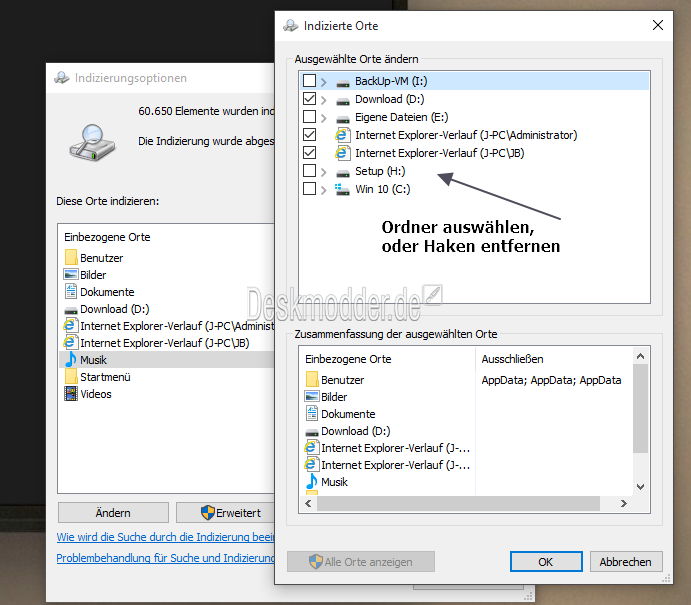Image resolution: width=691 pixels, height=605 pixels.
Task: Click scroll left arrow in summary list
Action: point(308,503)
